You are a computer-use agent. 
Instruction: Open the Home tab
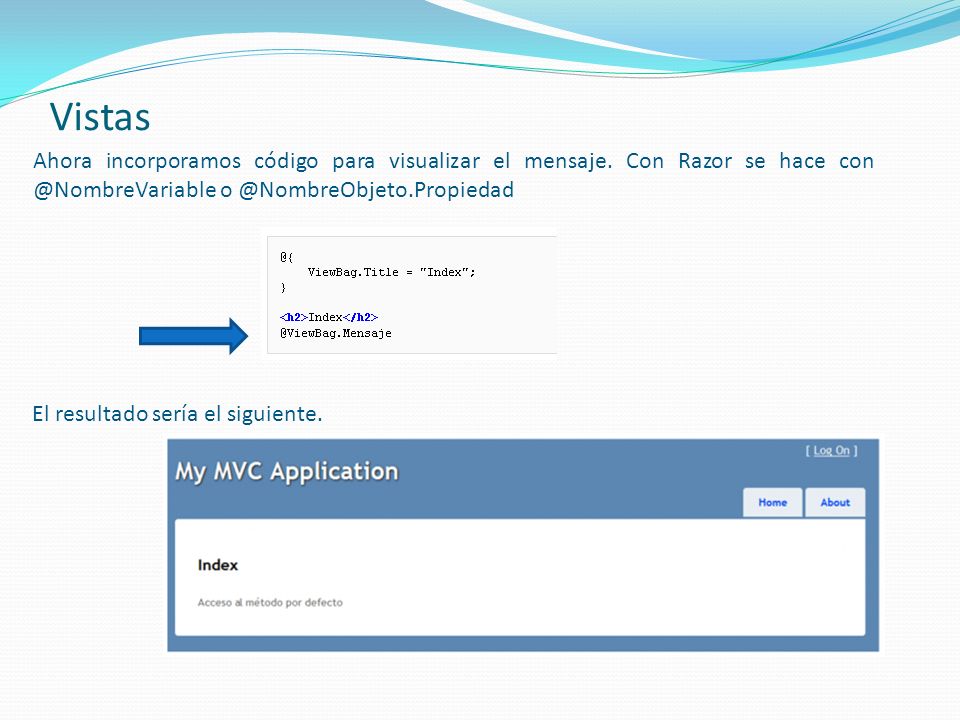(x=773, y=503)
